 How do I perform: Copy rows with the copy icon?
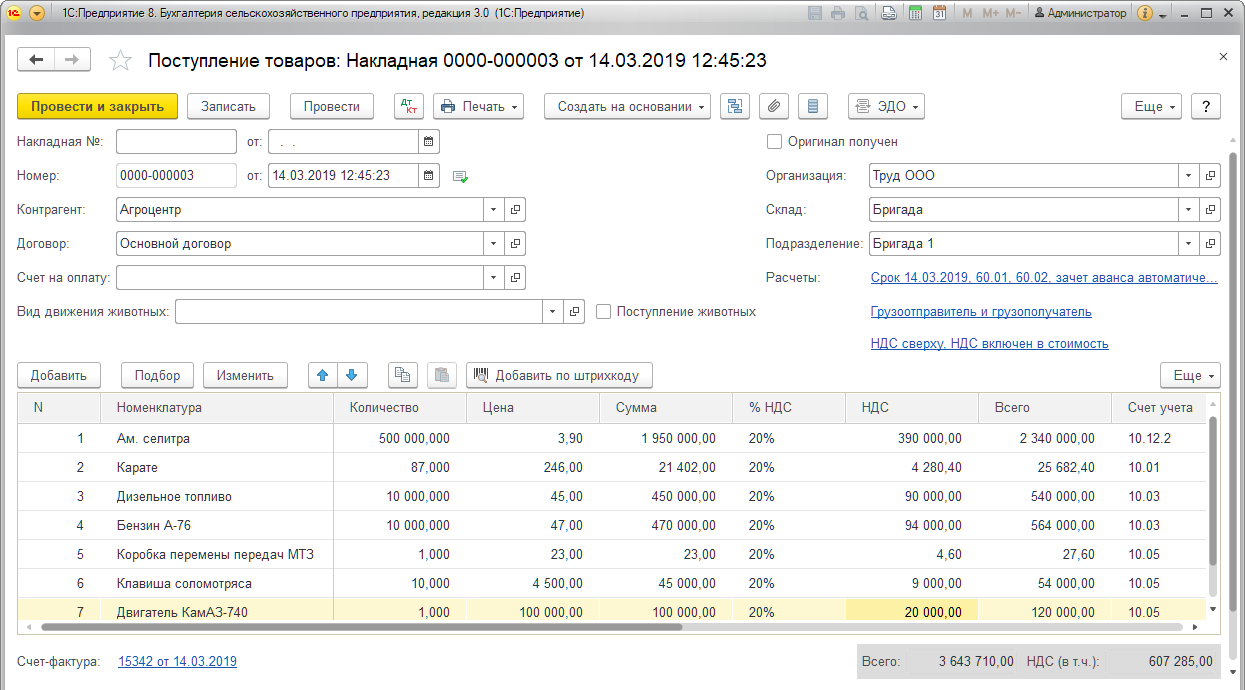click(403, 375)
